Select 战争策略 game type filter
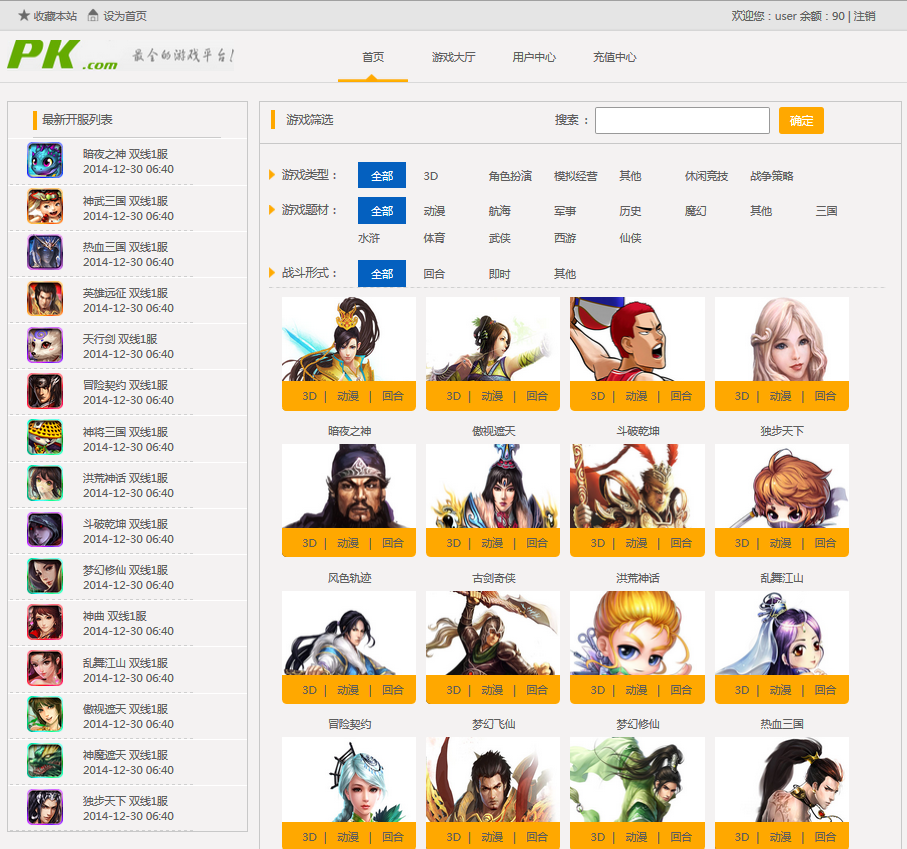Viewport: 907px width, 849px height. tap(772, 176)
